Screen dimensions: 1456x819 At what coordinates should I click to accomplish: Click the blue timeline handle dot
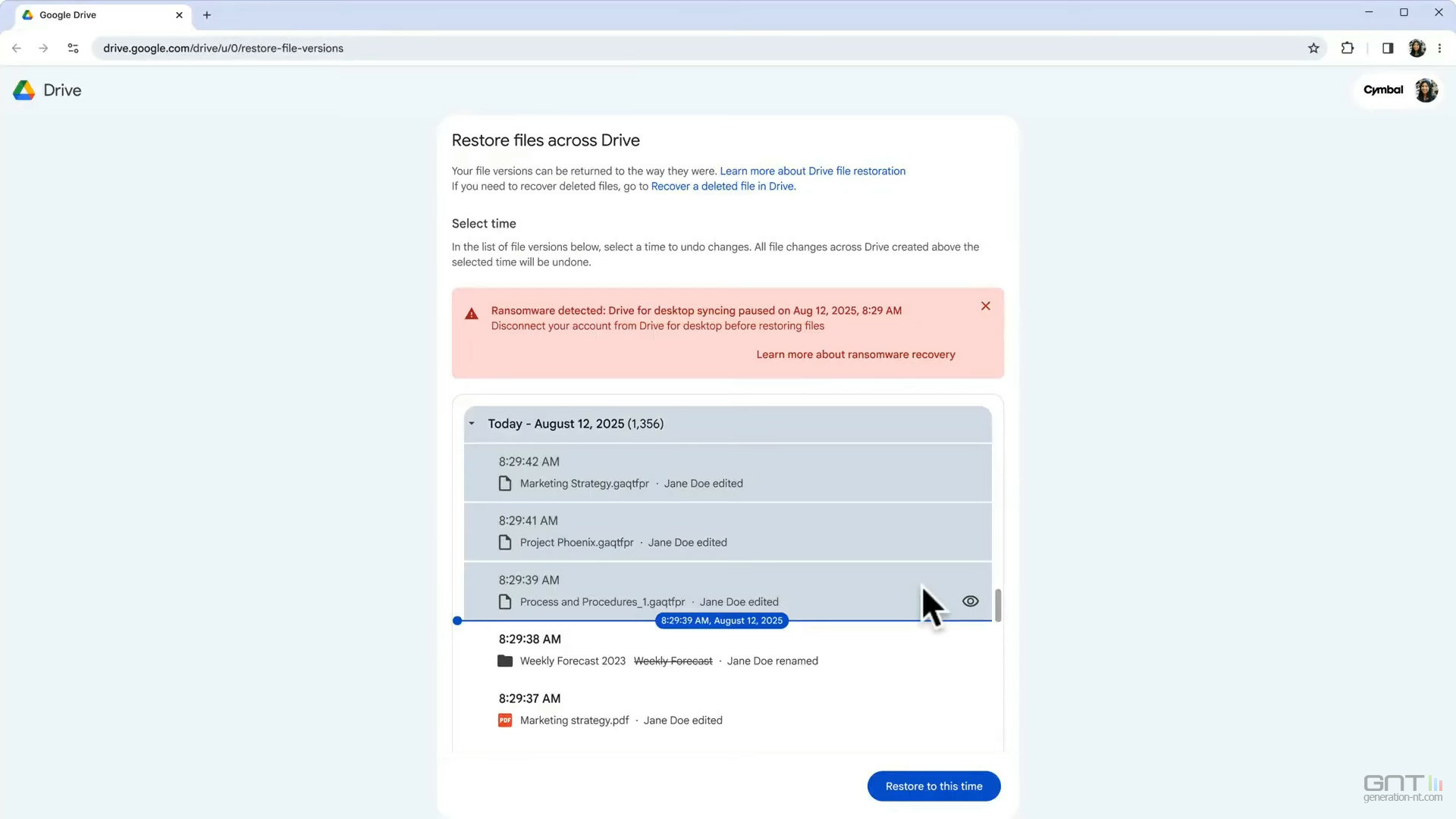point(457,621)
